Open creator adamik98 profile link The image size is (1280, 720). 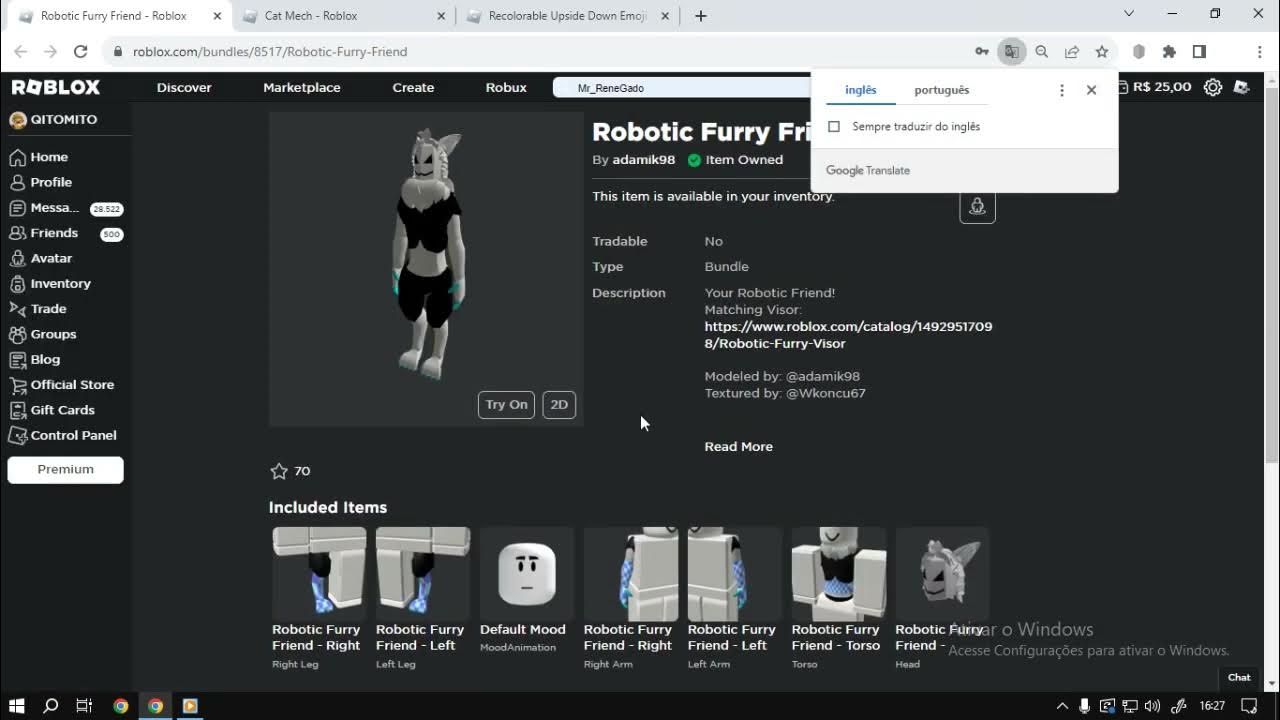[x=643, y=160]
